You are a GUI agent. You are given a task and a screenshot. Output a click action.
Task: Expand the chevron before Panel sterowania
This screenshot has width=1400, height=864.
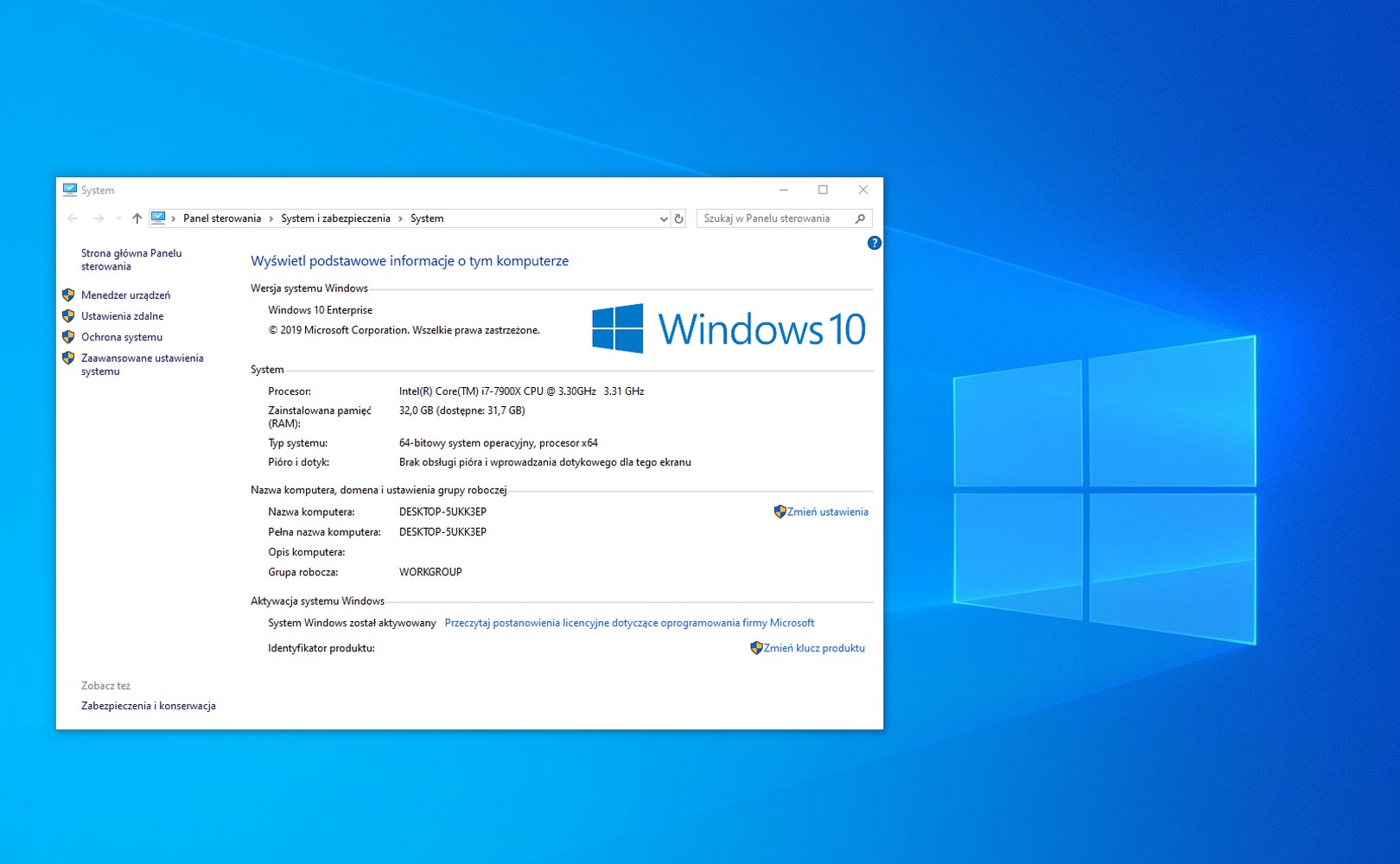[x=174, y=219]
